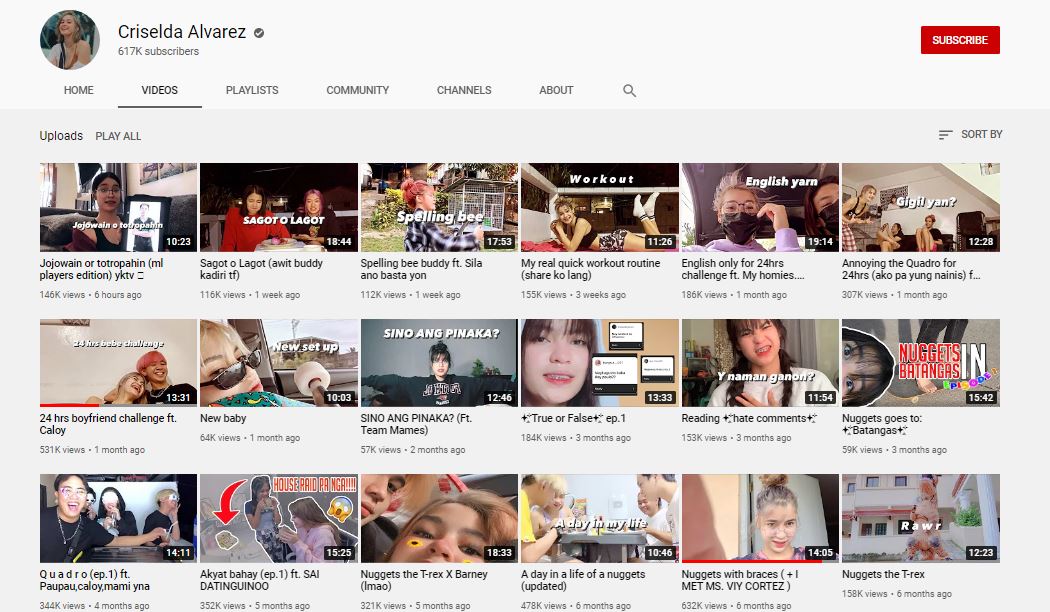Click title 'Nuggets goes to: Batangas'
Screen dimensions: 1050x612
pyautogui.click(x=882, y=424)
